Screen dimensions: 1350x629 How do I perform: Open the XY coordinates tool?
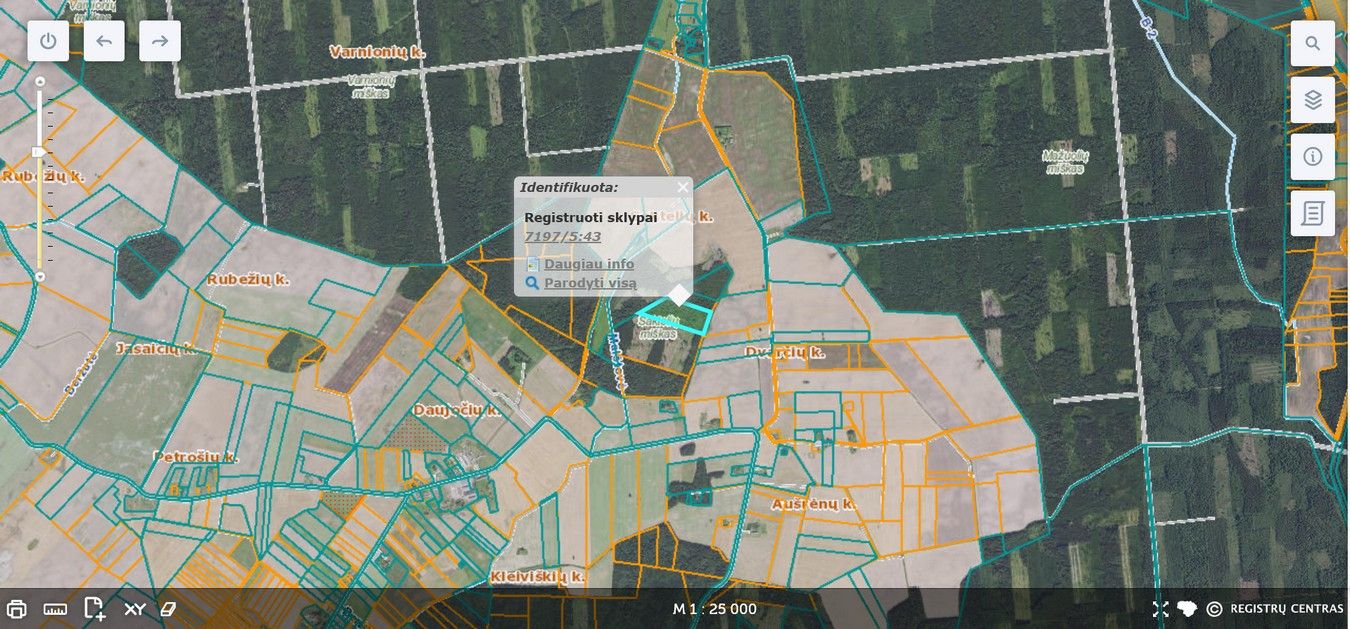[x=135, y=609]
